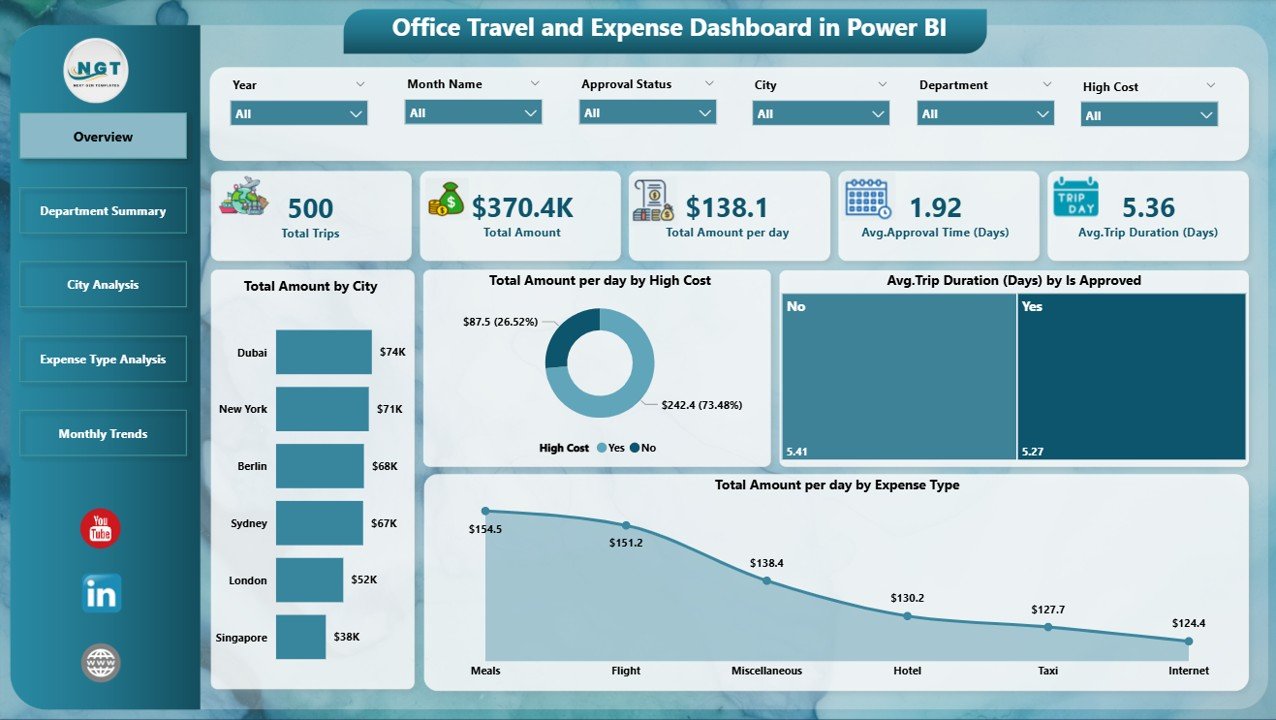
Task: Click the Miscellaneous data point $138.4
Action: [x=766, y=580]
